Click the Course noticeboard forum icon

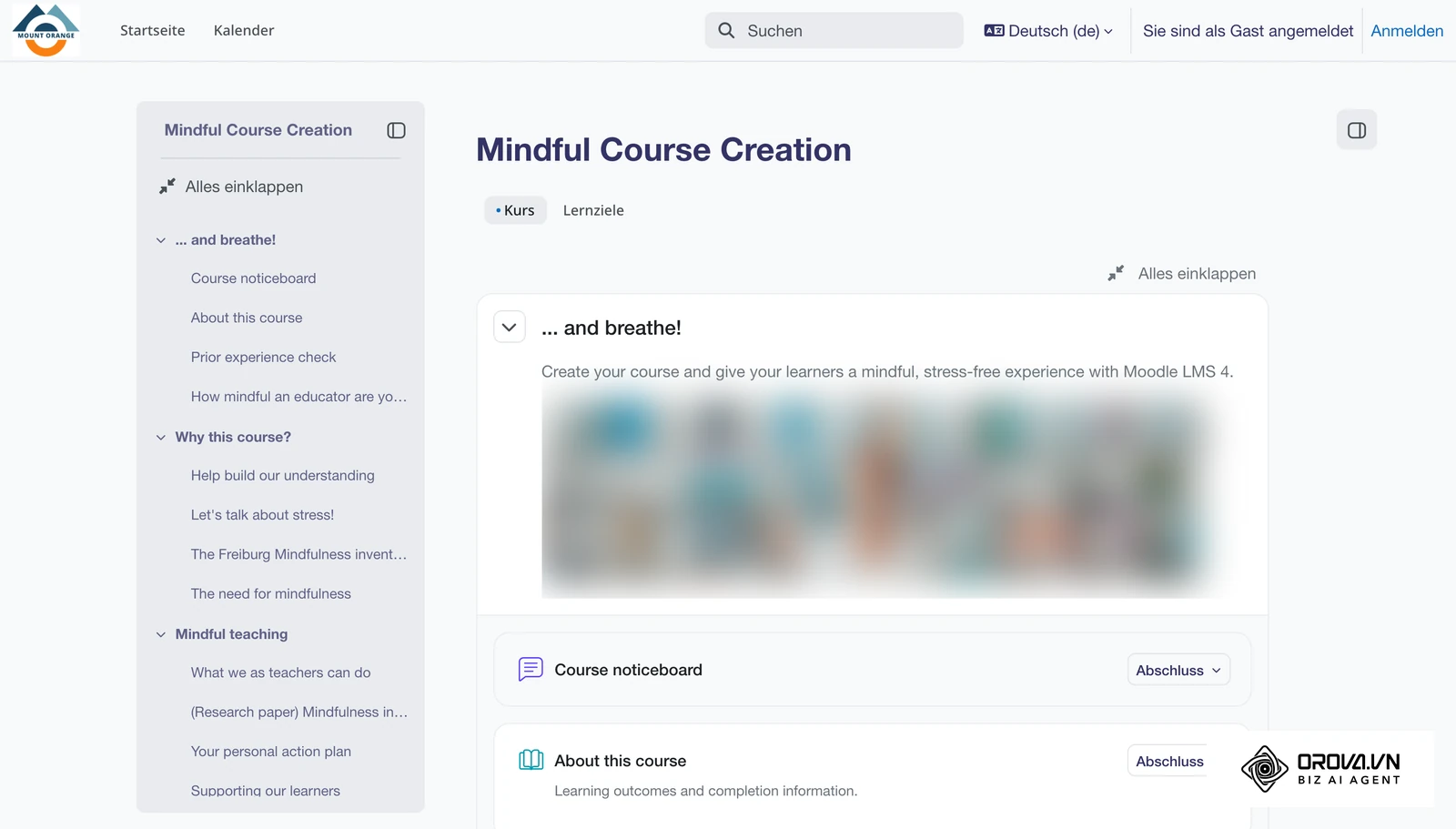531,670
